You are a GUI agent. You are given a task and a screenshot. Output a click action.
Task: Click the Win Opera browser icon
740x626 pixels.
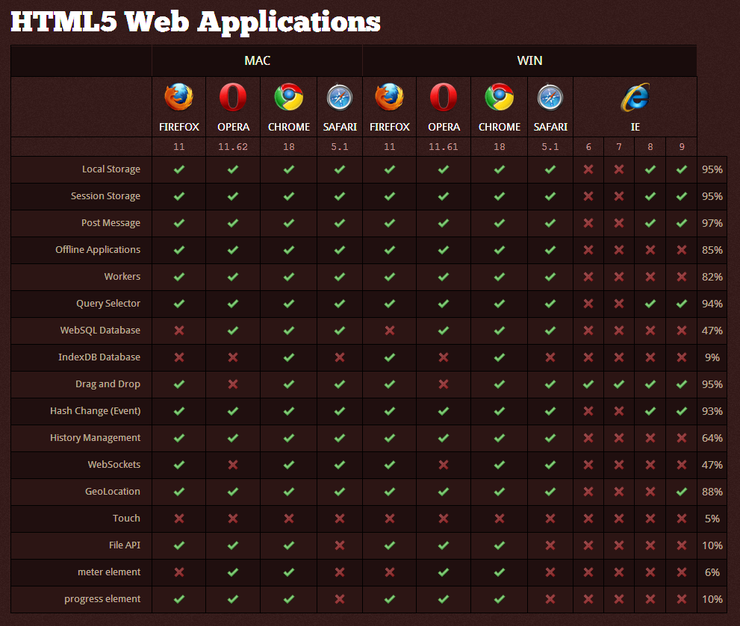click(x=444, y=97)
